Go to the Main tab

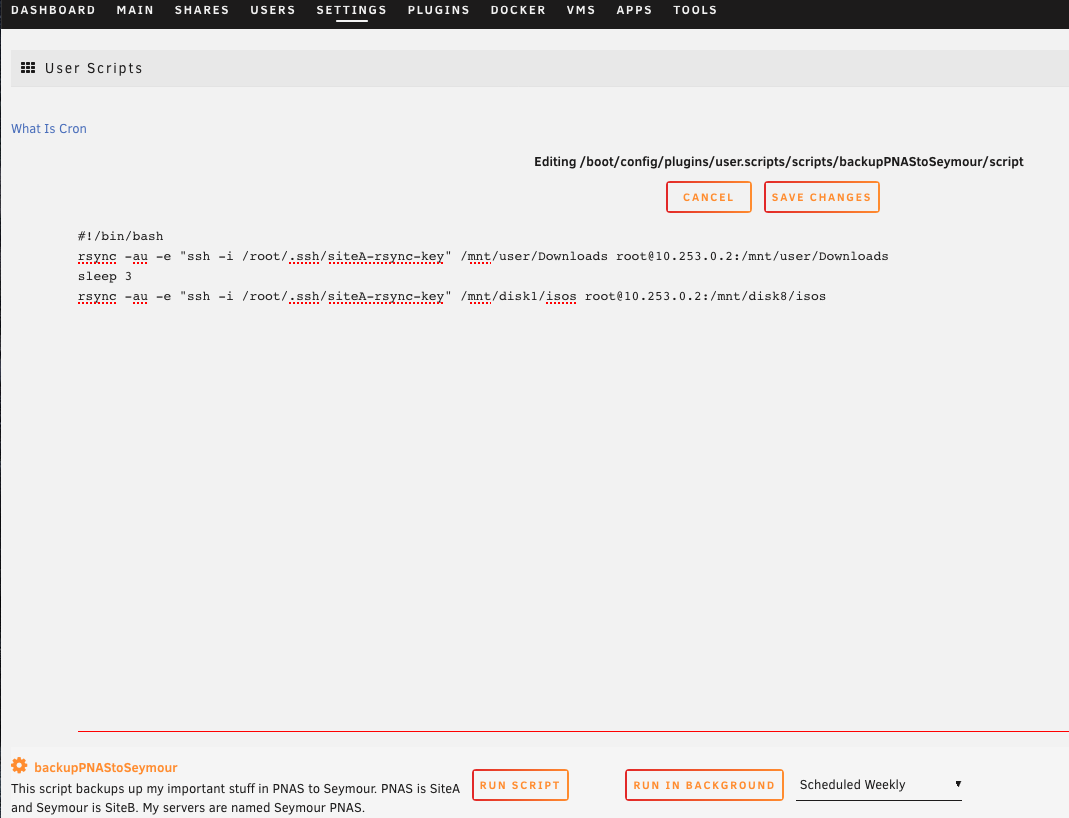point(135,10)
